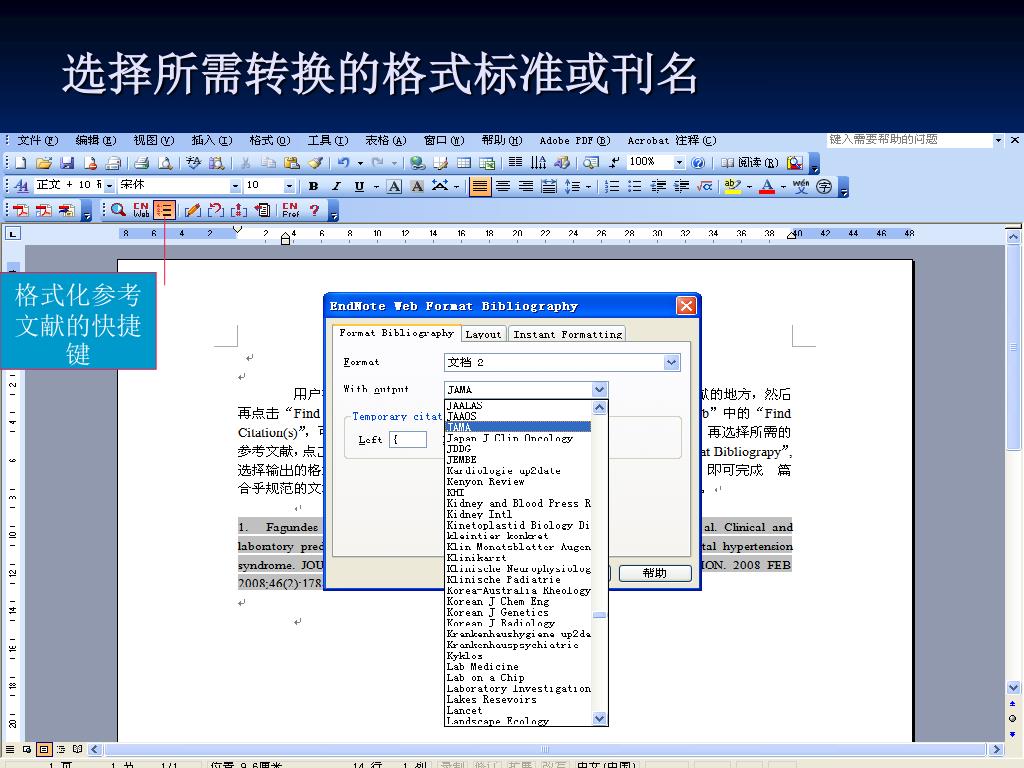
Task: Click the red question mark EndNote help
Action: (315, 210)
